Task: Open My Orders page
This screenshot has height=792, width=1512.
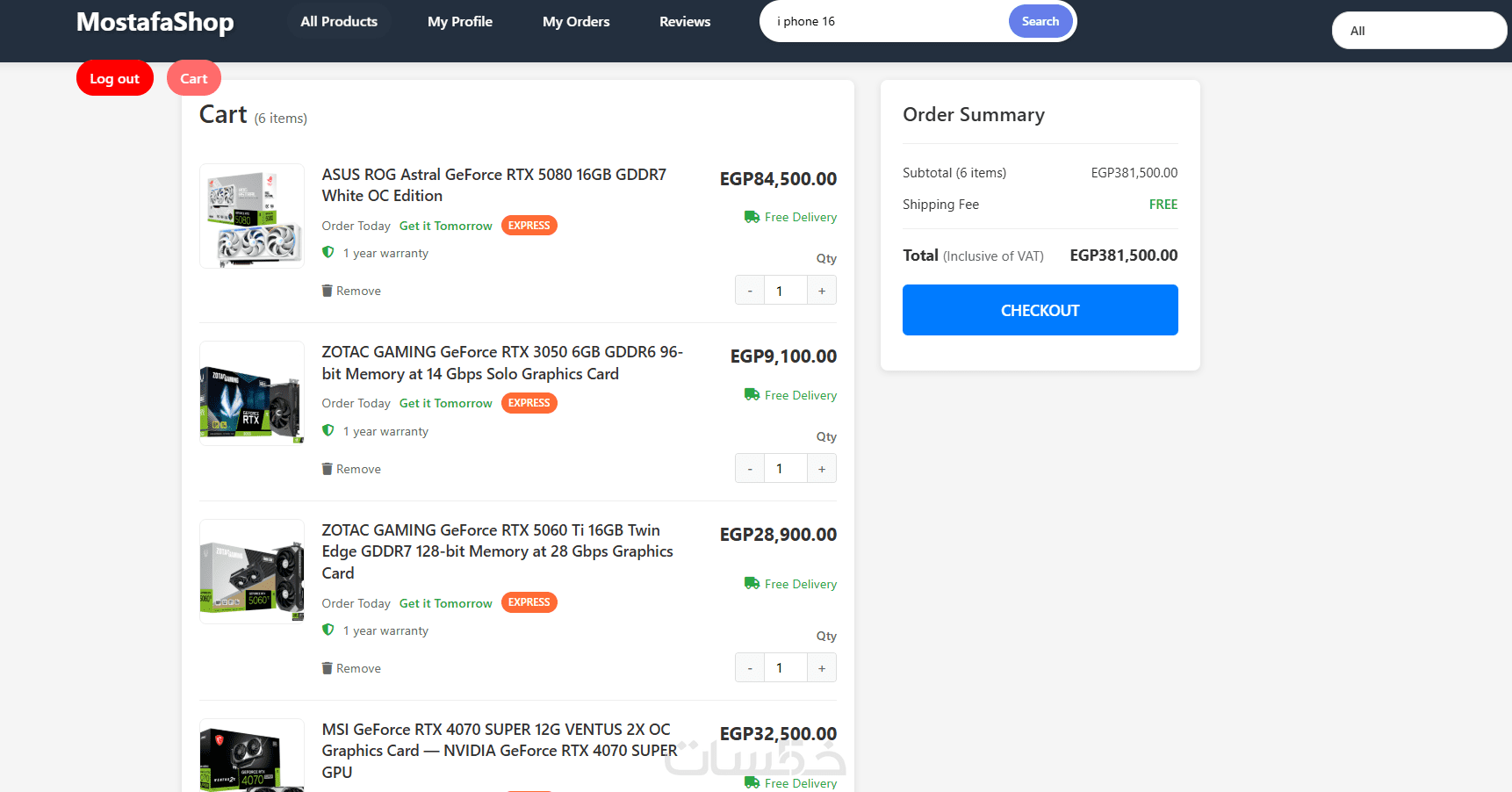Action: pos(576,22)
